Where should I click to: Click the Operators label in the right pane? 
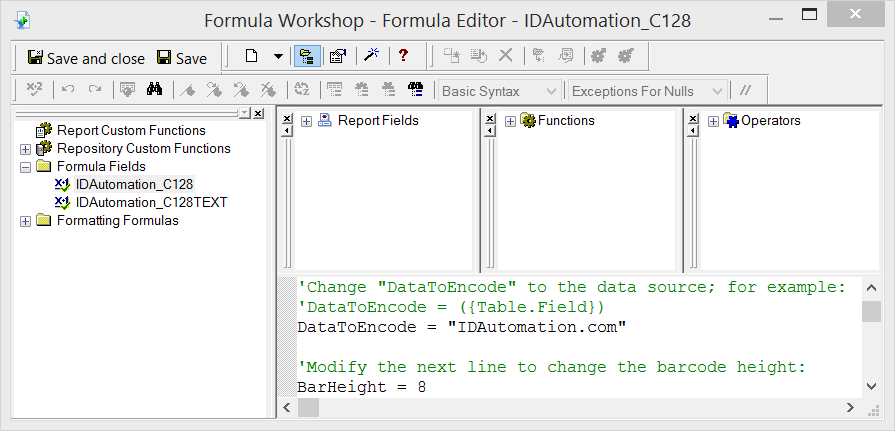(x=771, y=120)
